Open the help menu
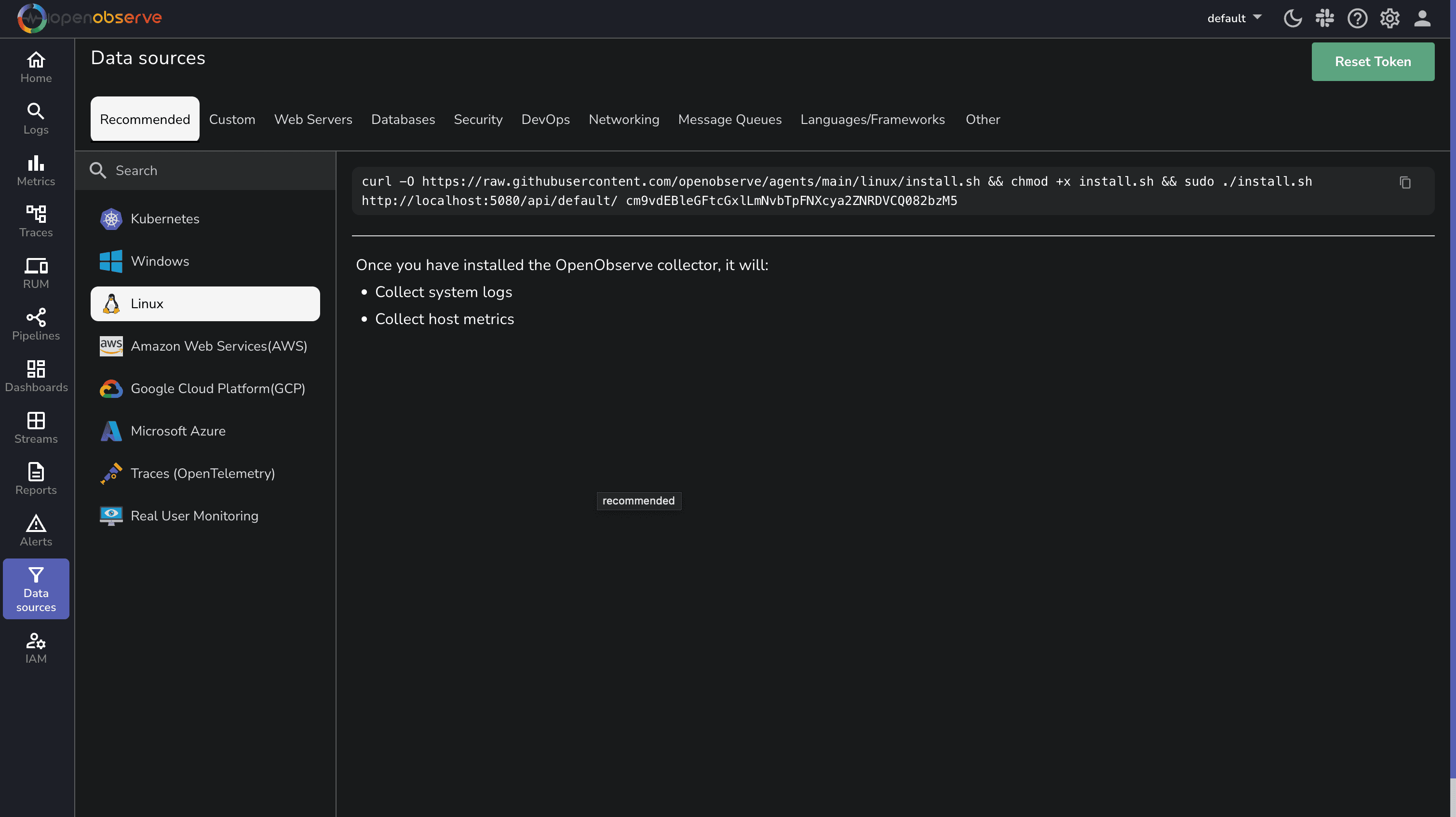Viewport: 1456px width, 817px height. [x=1357, y=18]
